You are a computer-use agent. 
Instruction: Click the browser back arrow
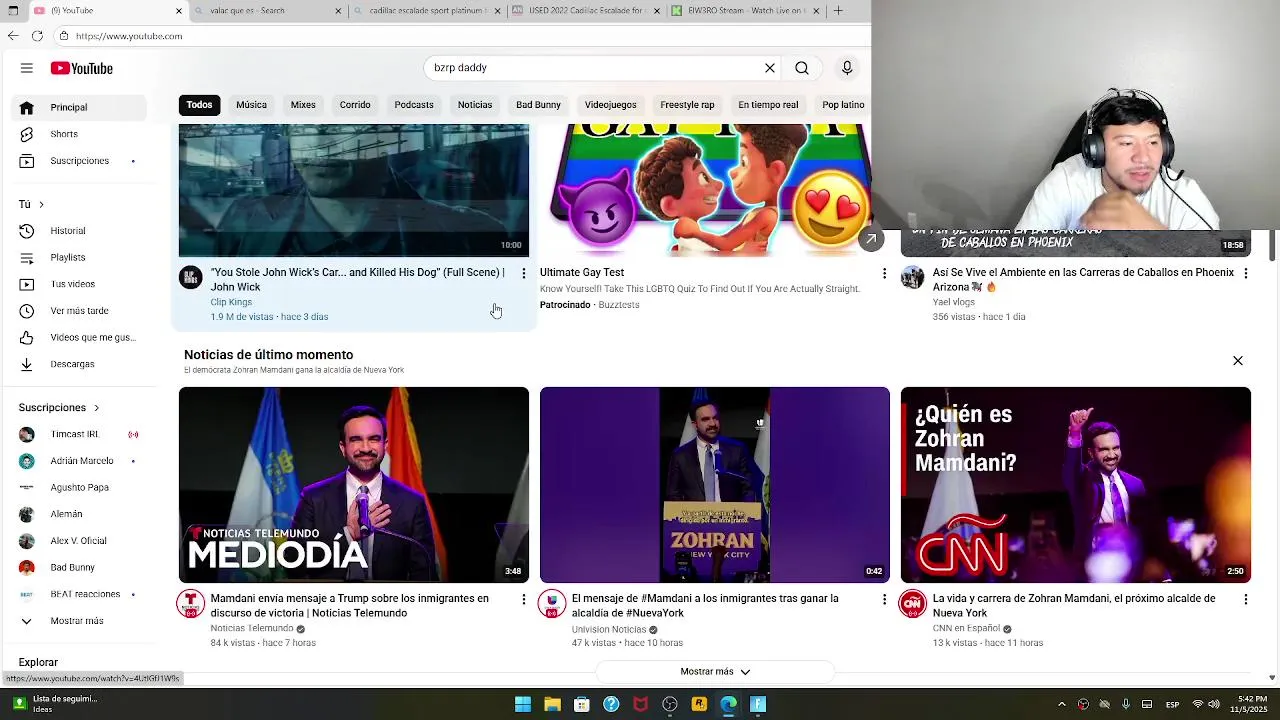point(12,36)
